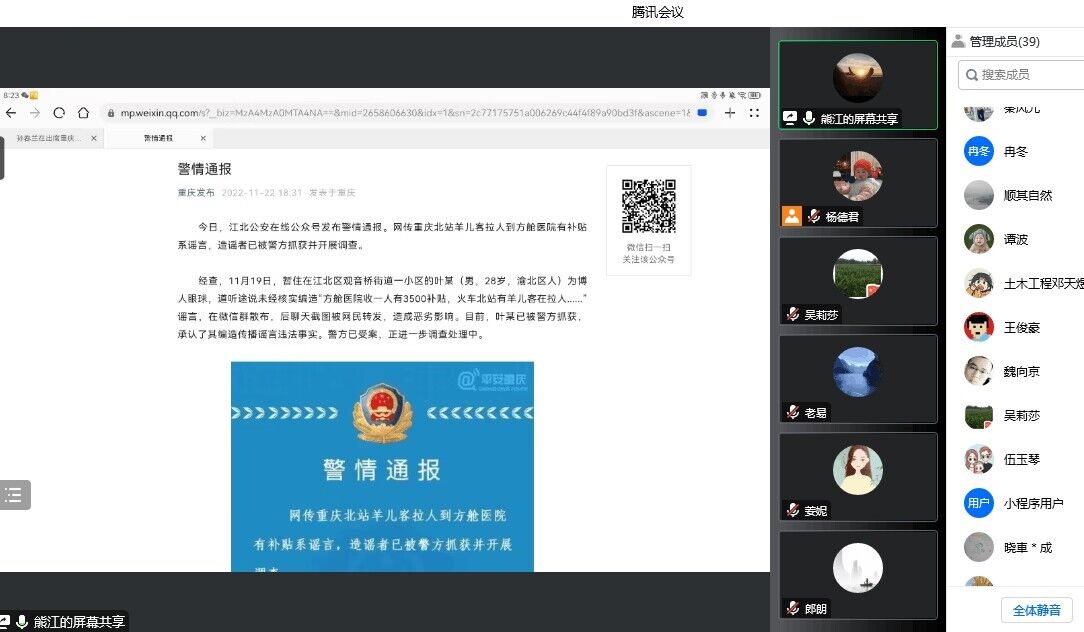This screenshot has height=632, width=1084.
Task: Toggle muted microphone on 老易 video tile
Action: pos(793,412)
